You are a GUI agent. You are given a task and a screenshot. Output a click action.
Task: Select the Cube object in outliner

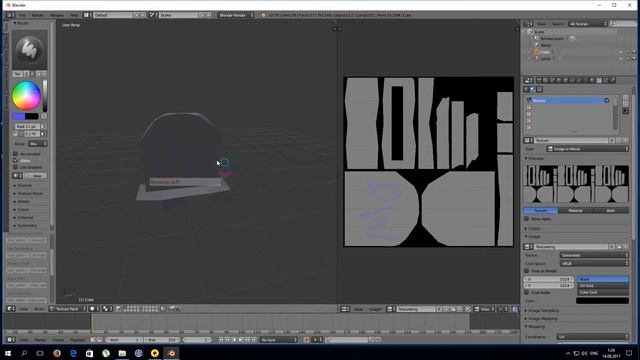tap(545, 52)
